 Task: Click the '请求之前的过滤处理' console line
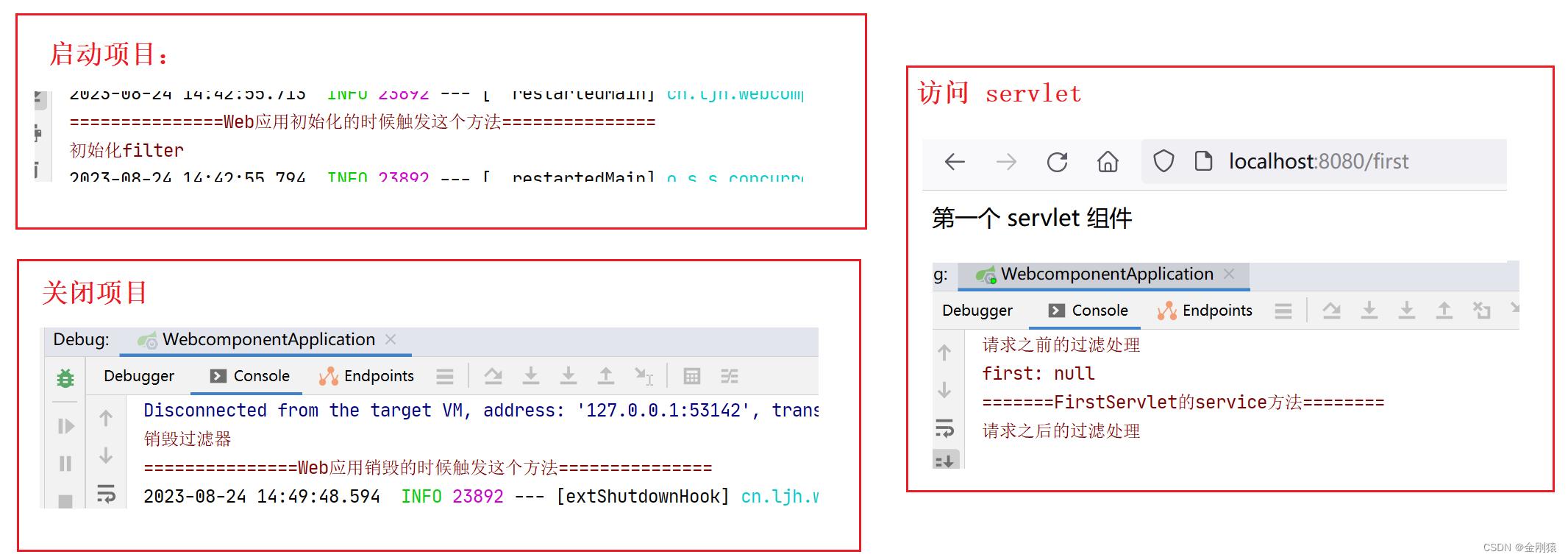tap(1061, 345)
